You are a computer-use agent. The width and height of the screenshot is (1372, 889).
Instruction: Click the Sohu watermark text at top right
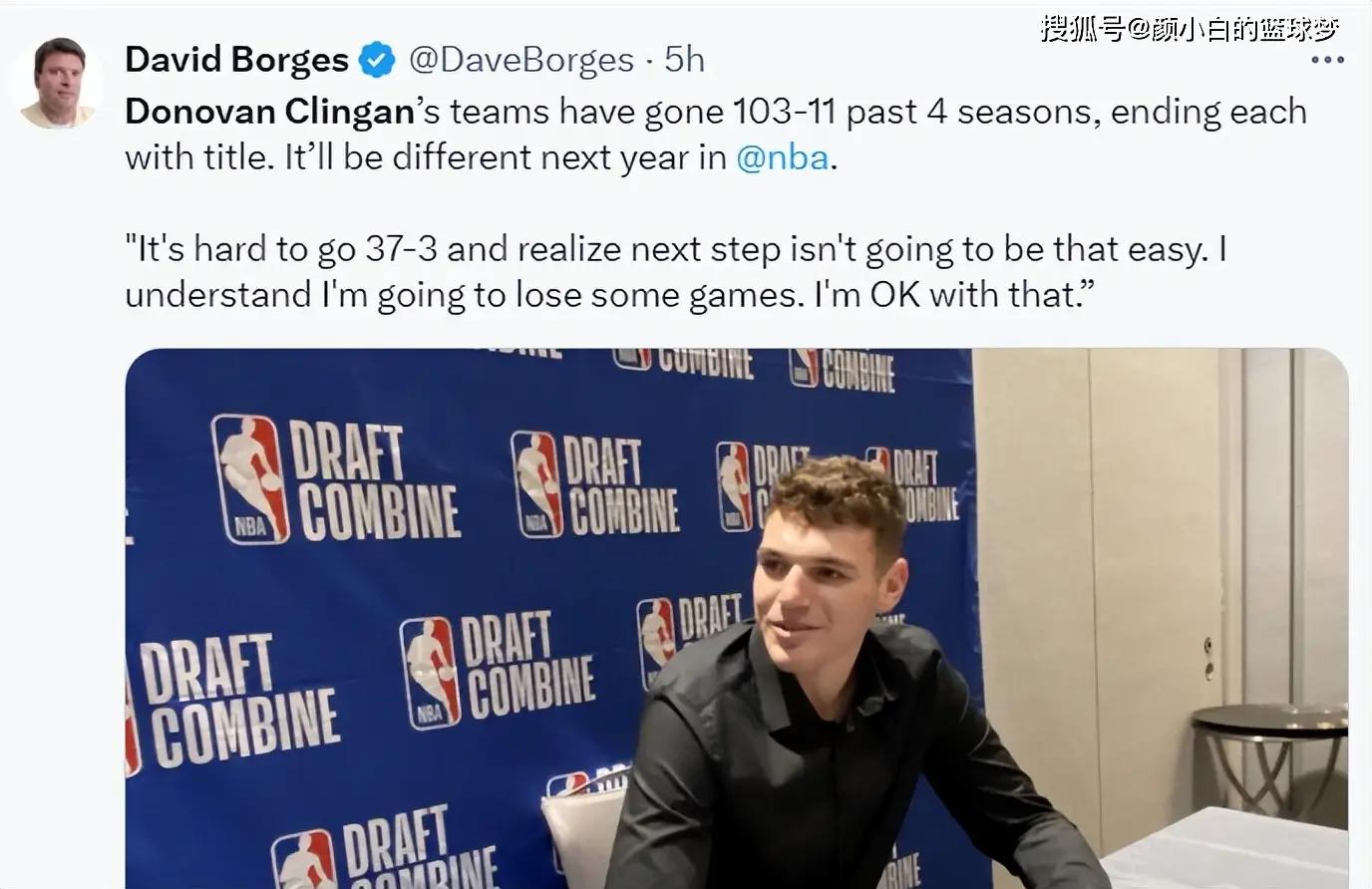click(1189, 28)
